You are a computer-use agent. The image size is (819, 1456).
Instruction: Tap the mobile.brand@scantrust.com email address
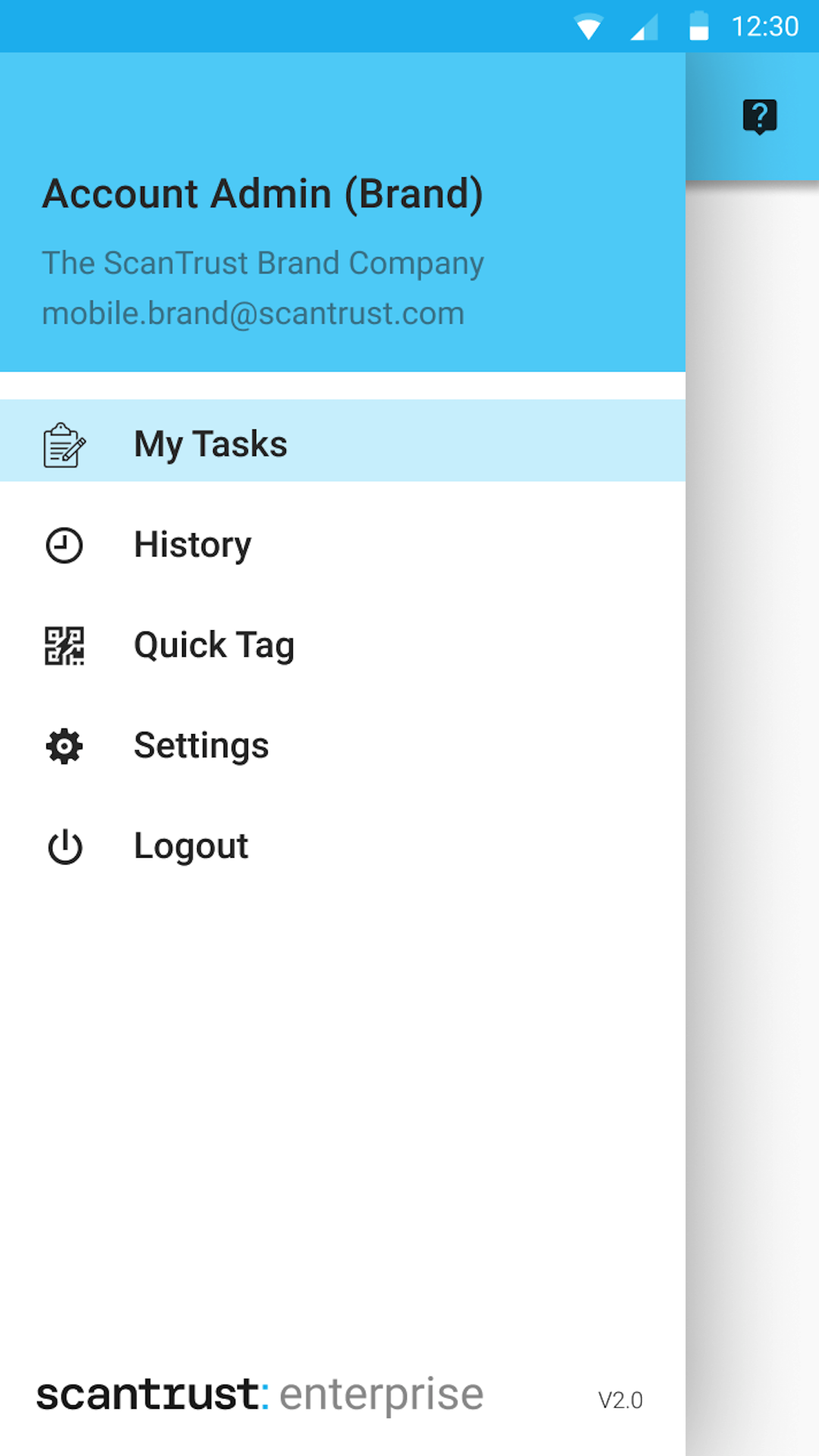coord(253,314)
